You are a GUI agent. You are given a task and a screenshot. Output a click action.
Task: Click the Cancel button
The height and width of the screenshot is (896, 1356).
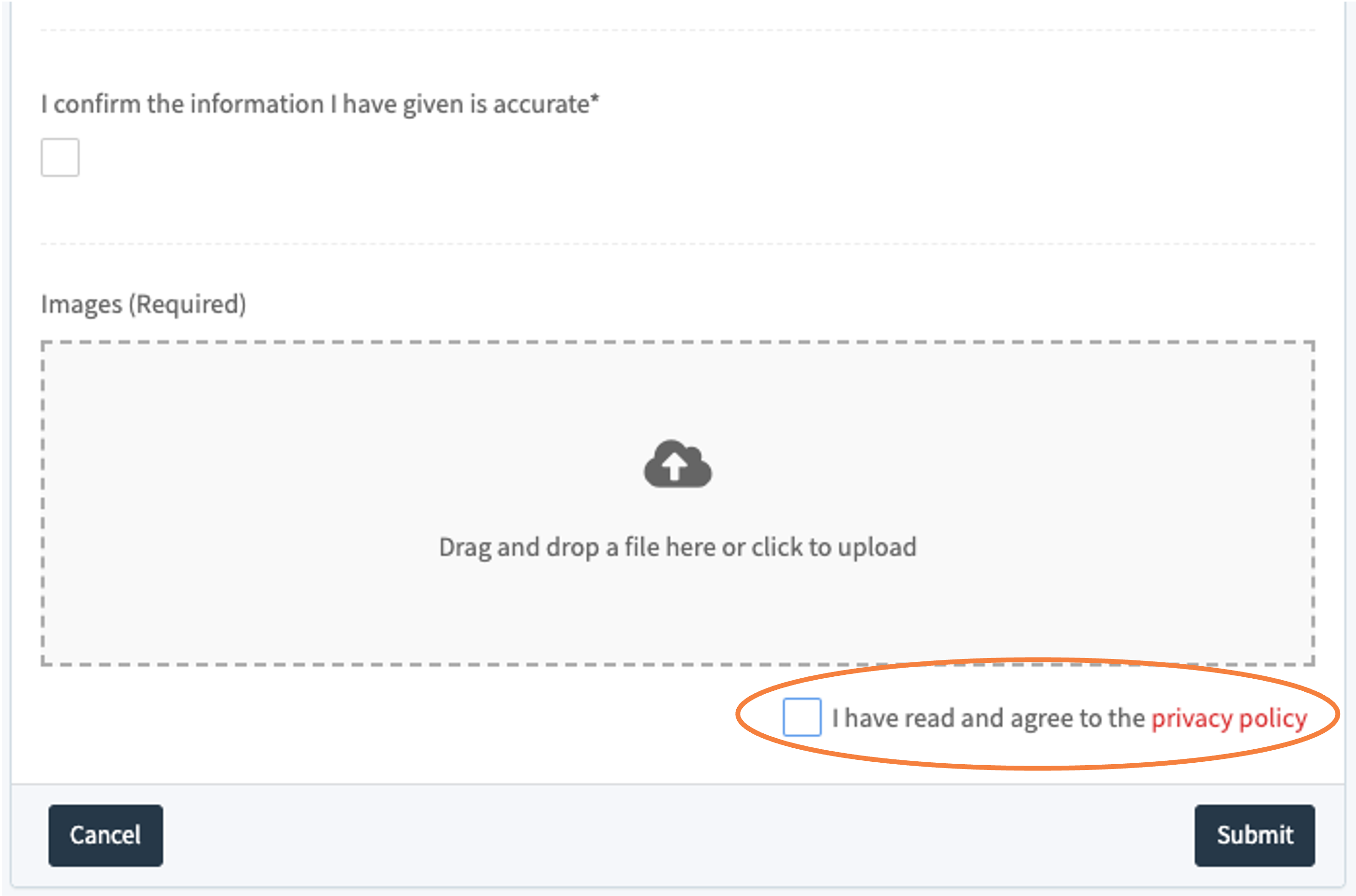click(x=106, y=836)
